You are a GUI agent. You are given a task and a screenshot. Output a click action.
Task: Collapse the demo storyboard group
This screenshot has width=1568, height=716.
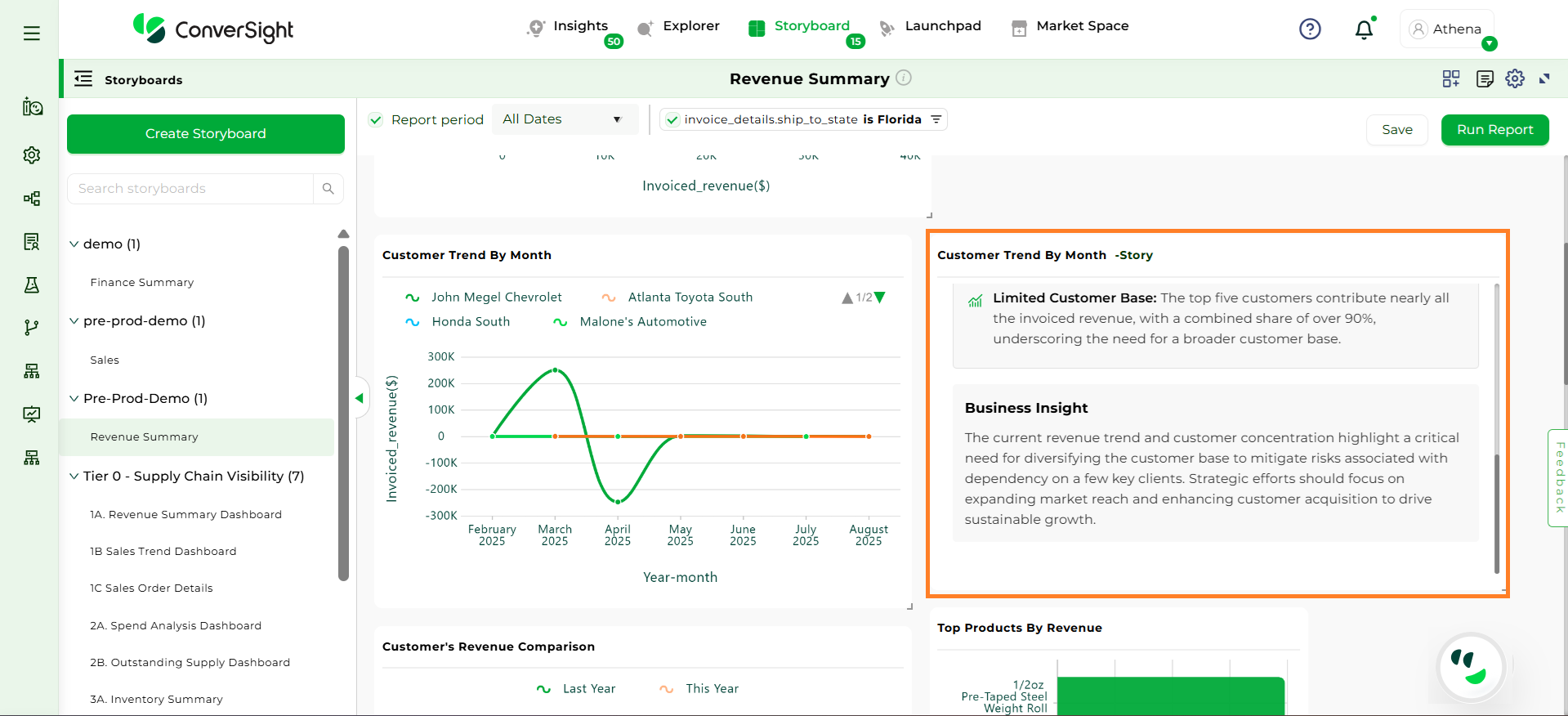pyautogui.click(x=74, y=244)
